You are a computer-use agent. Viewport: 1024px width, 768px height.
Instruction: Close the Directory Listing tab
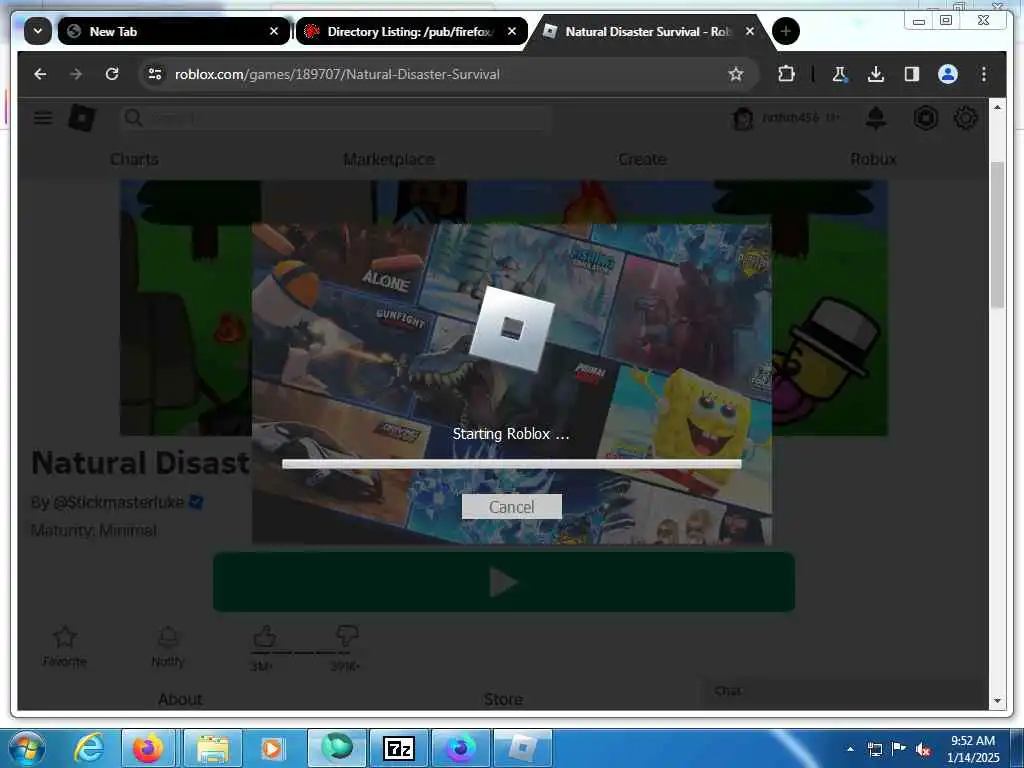[x=512, y=31]
